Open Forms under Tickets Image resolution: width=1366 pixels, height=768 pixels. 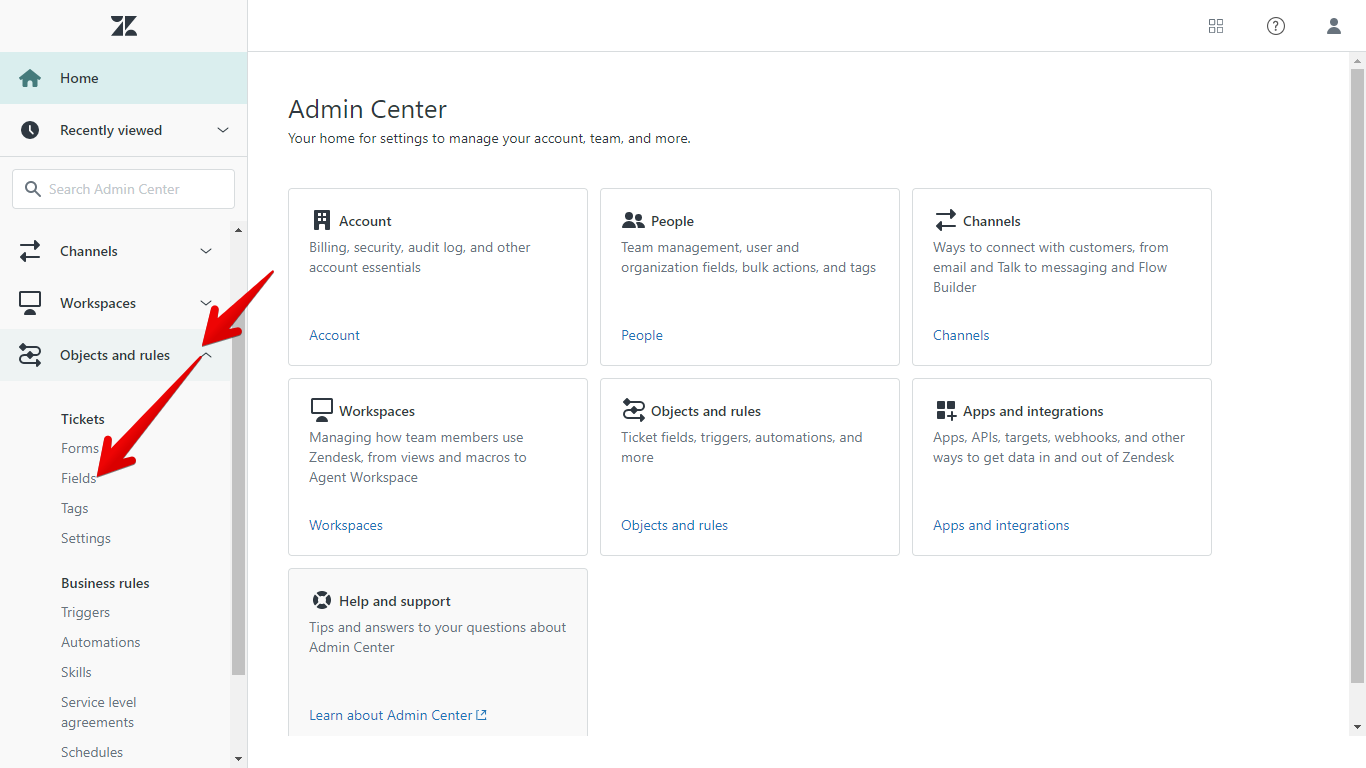pyautogui.click(x=80, y=448)
